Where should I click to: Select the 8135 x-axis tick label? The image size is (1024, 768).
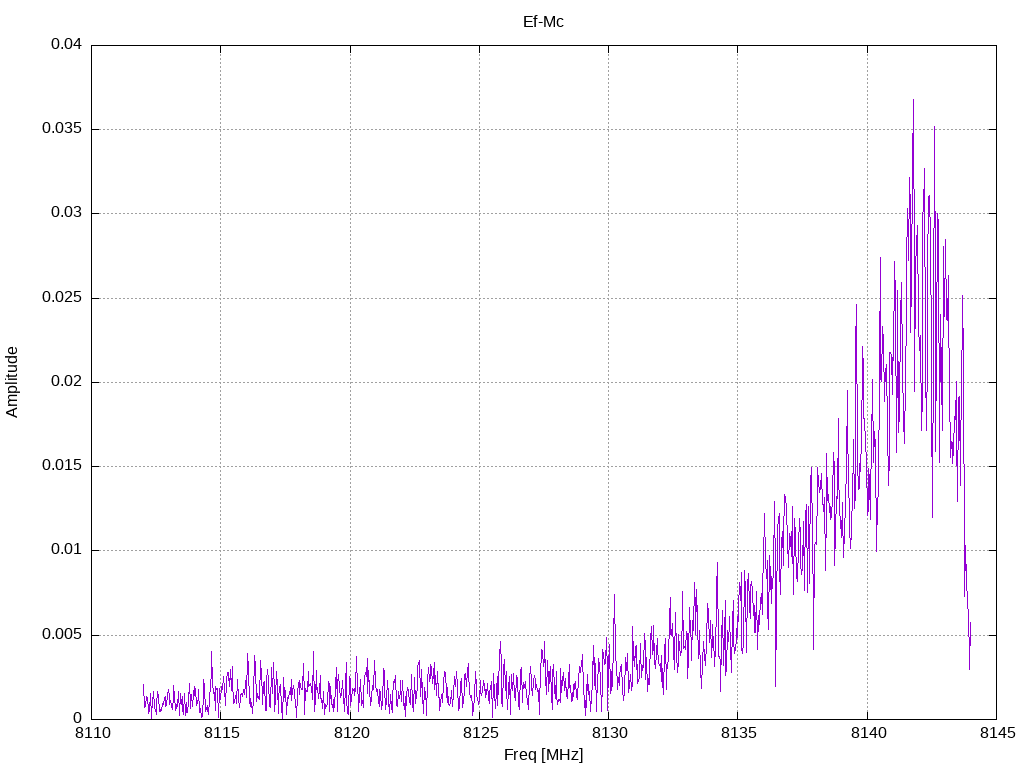(737, 734)
